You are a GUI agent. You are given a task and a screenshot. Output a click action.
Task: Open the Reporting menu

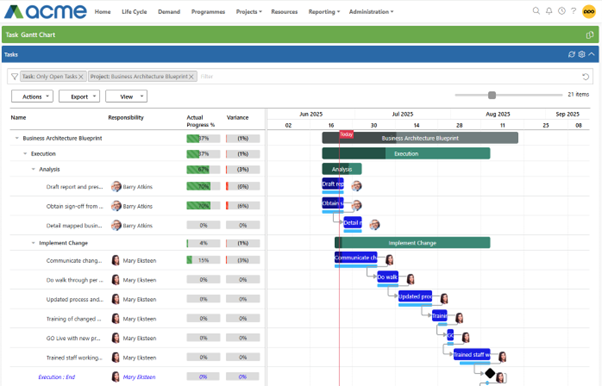click(324, 12)
